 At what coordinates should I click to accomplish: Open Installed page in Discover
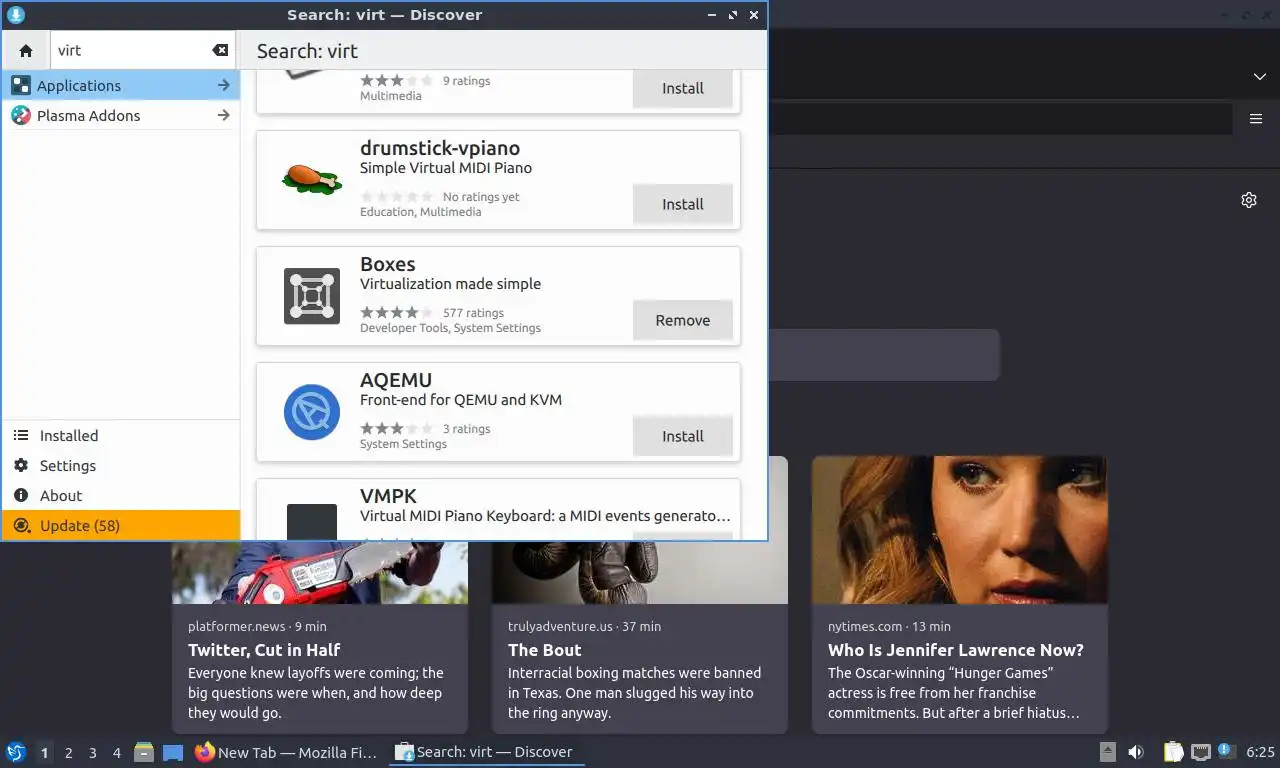click(x=121, y=435)
